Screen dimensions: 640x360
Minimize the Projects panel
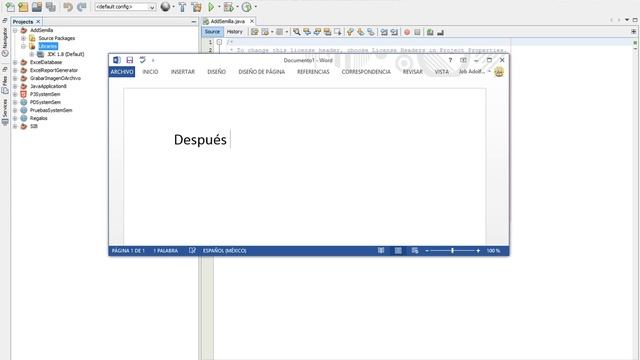pyautogui.click(x=193, y=22)
